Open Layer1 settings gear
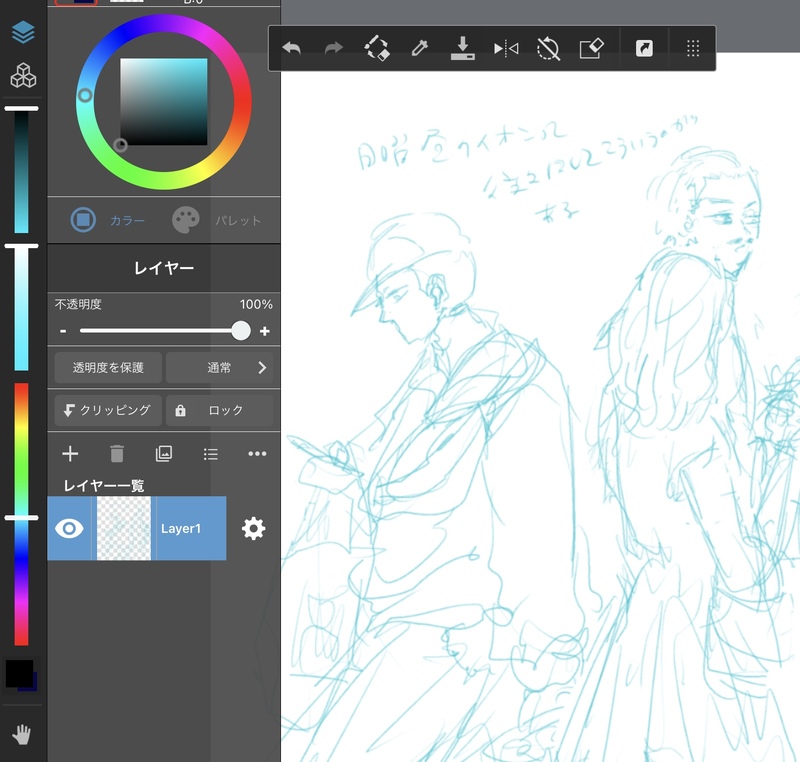The height and width of the screenshot is (762, 800). point(254,528)
